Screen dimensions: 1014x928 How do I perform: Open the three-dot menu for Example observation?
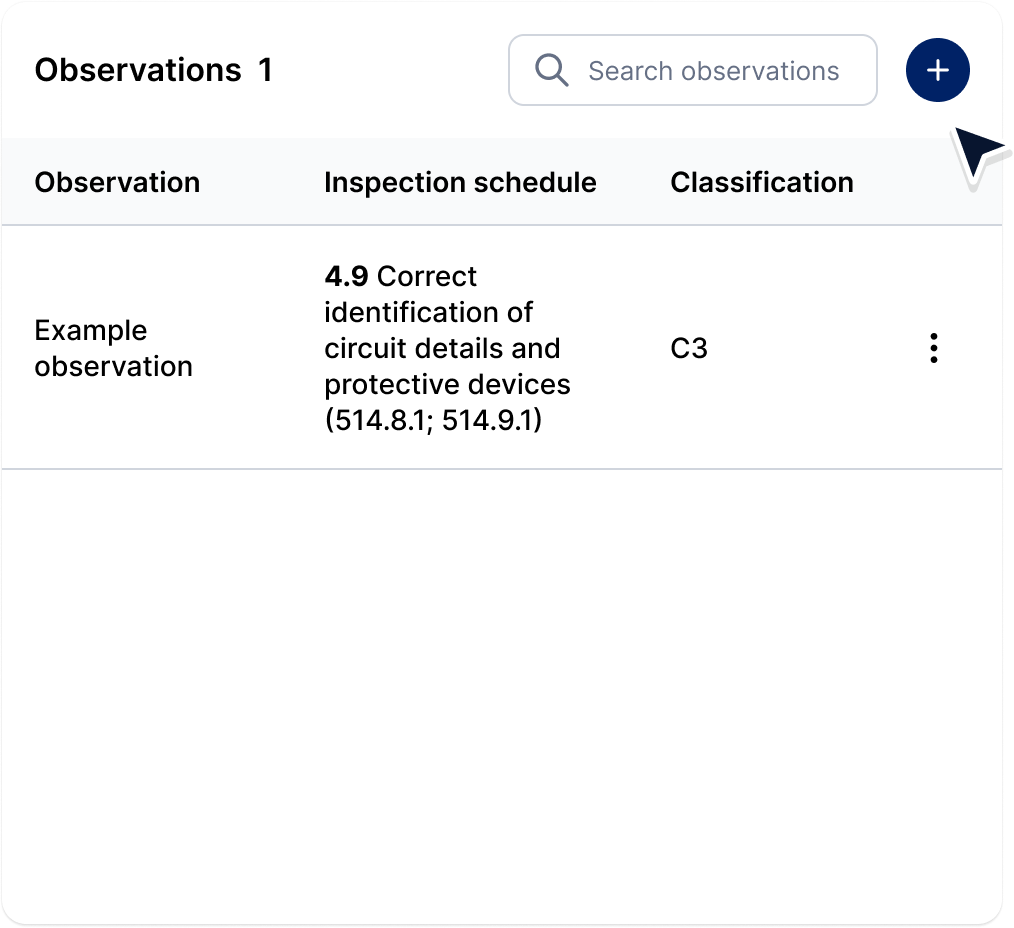coord(933,348)
